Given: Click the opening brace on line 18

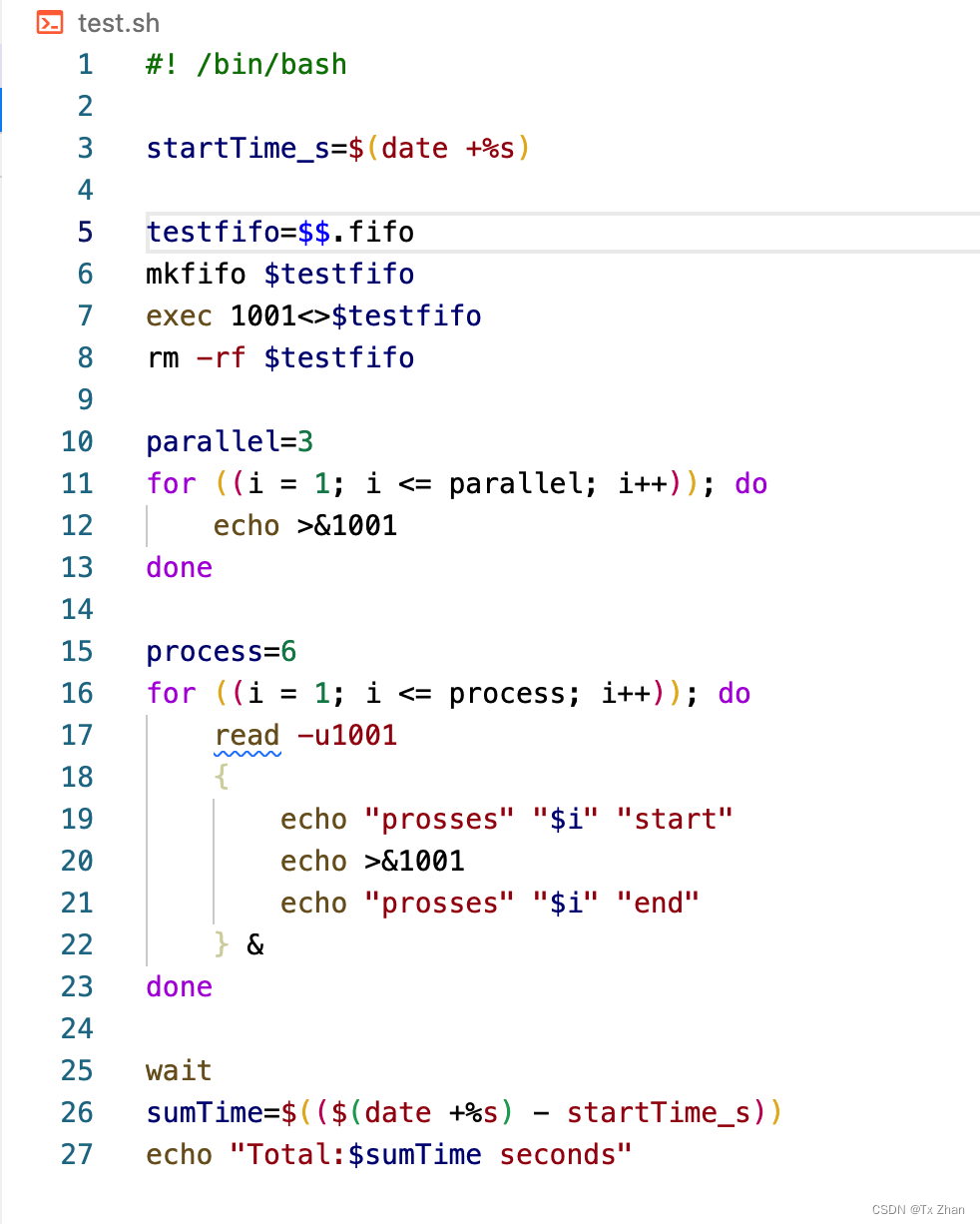Looking at the screenshot, I should (222, 777).
